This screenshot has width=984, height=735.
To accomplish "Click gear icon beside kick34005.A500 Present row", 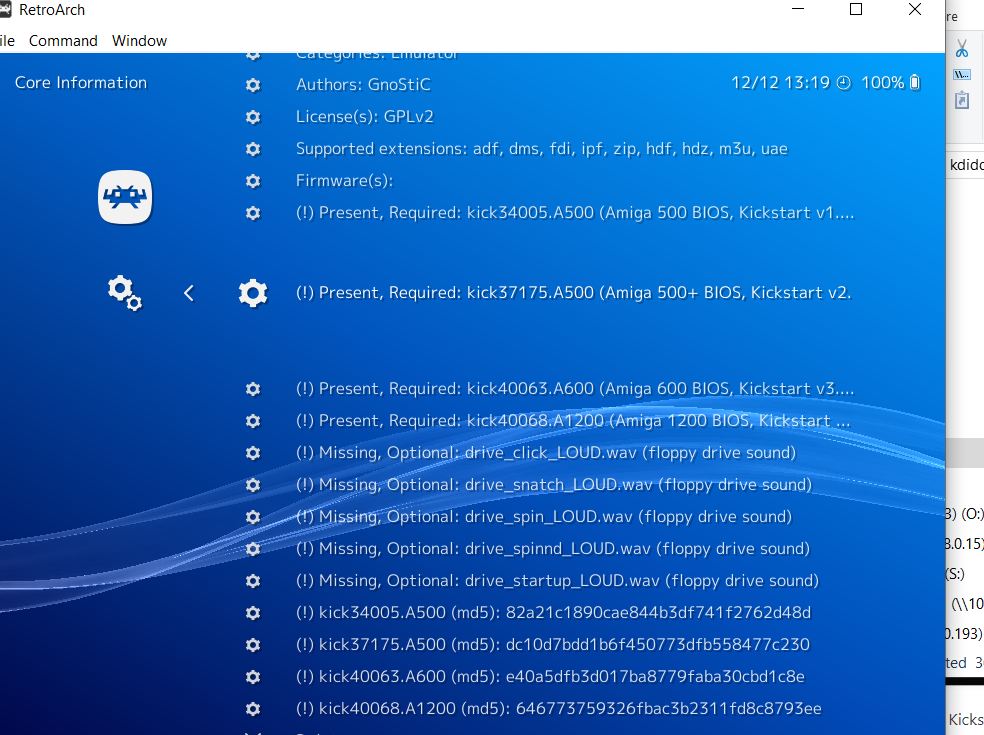I will click(x=253, y=213).
